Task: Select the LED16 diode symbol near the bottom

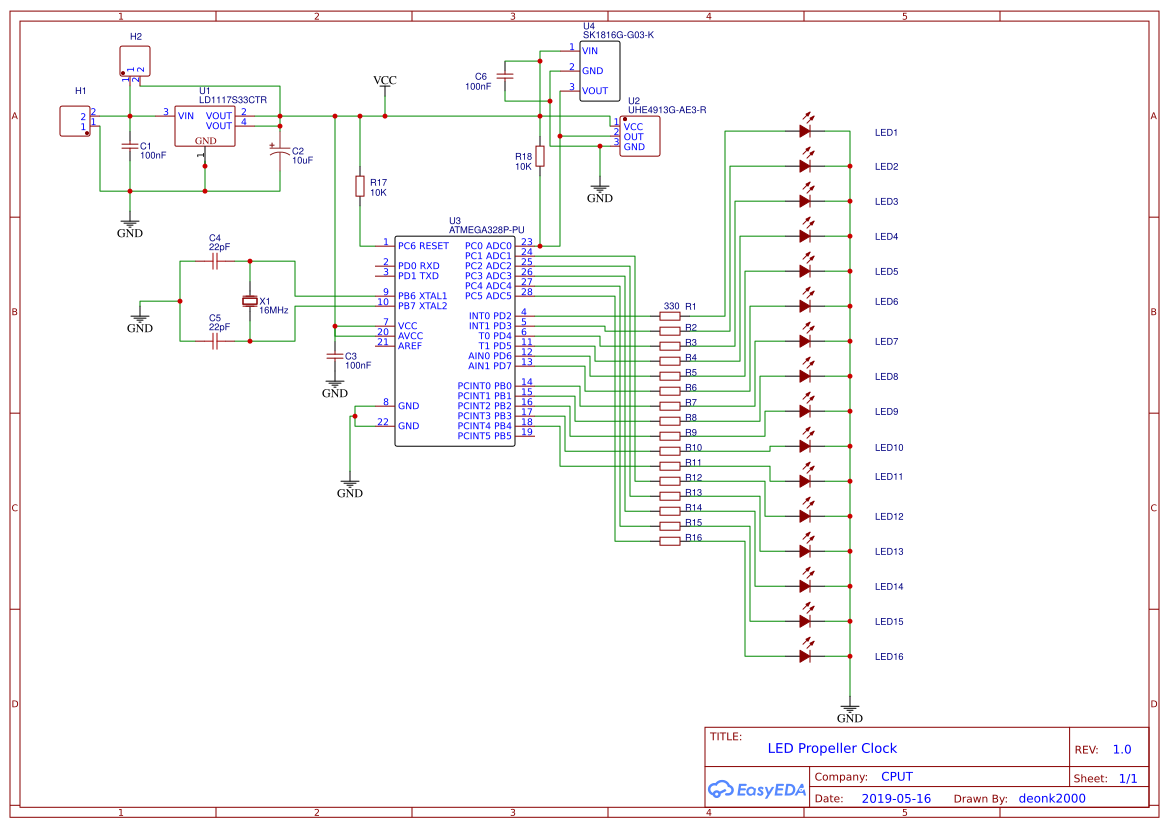Action: point(803,656)
